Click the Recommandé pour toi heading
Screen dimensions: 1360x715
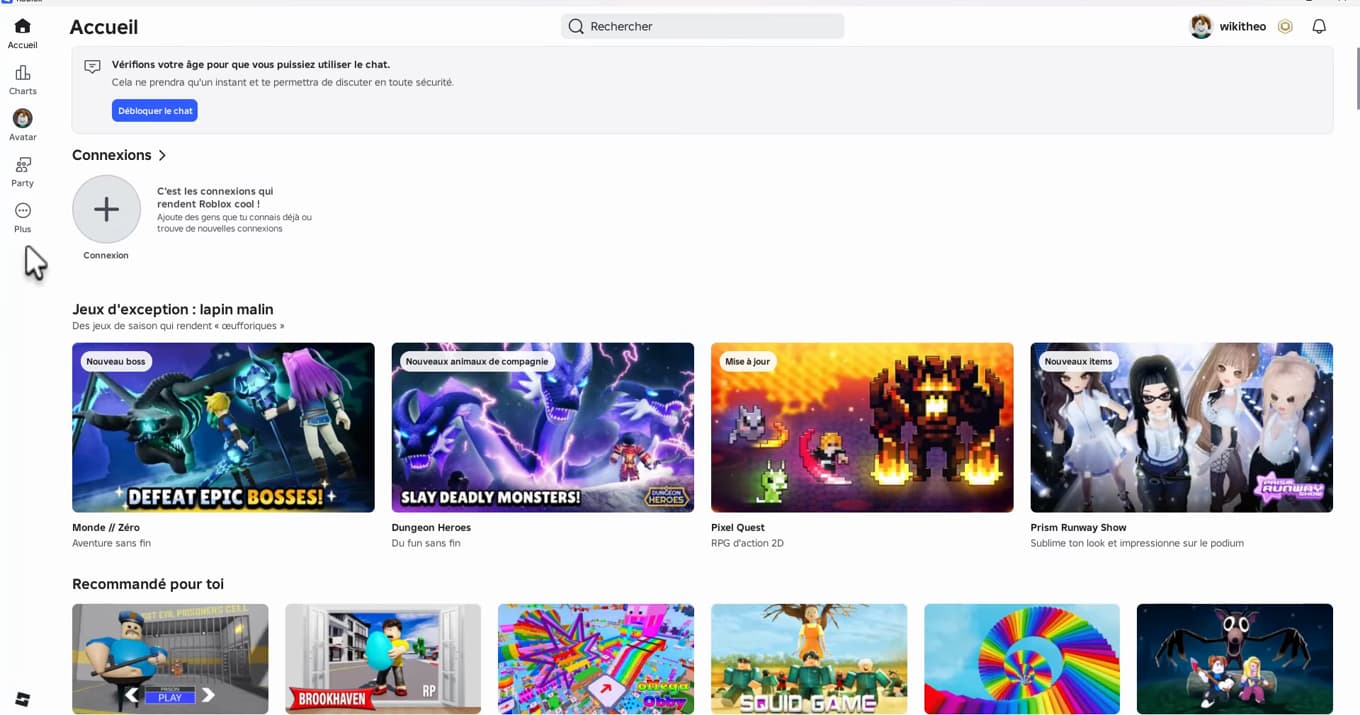coord(148,584)
